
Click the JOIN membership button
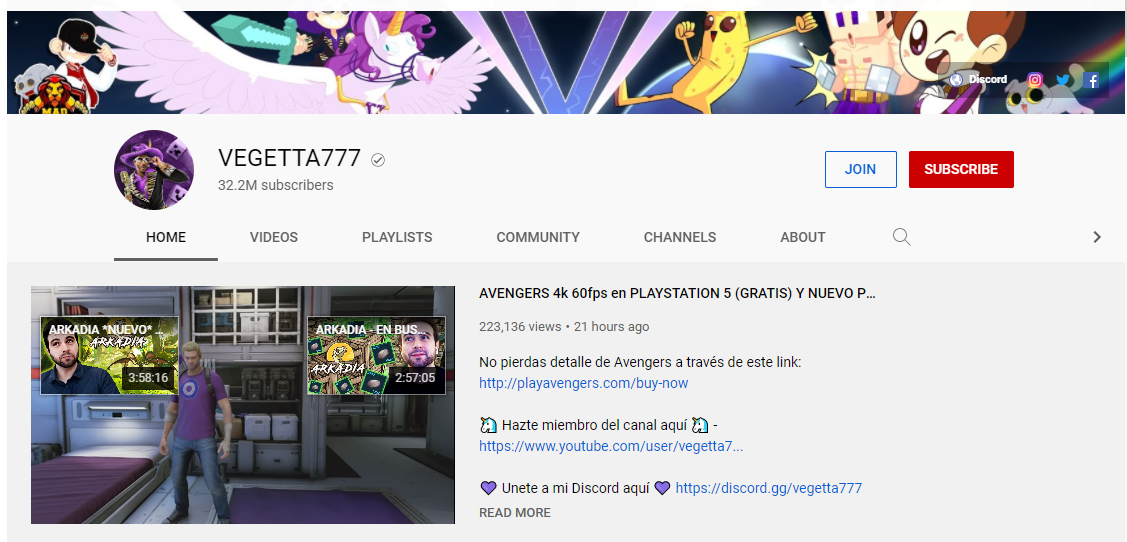tap(860, 170)
